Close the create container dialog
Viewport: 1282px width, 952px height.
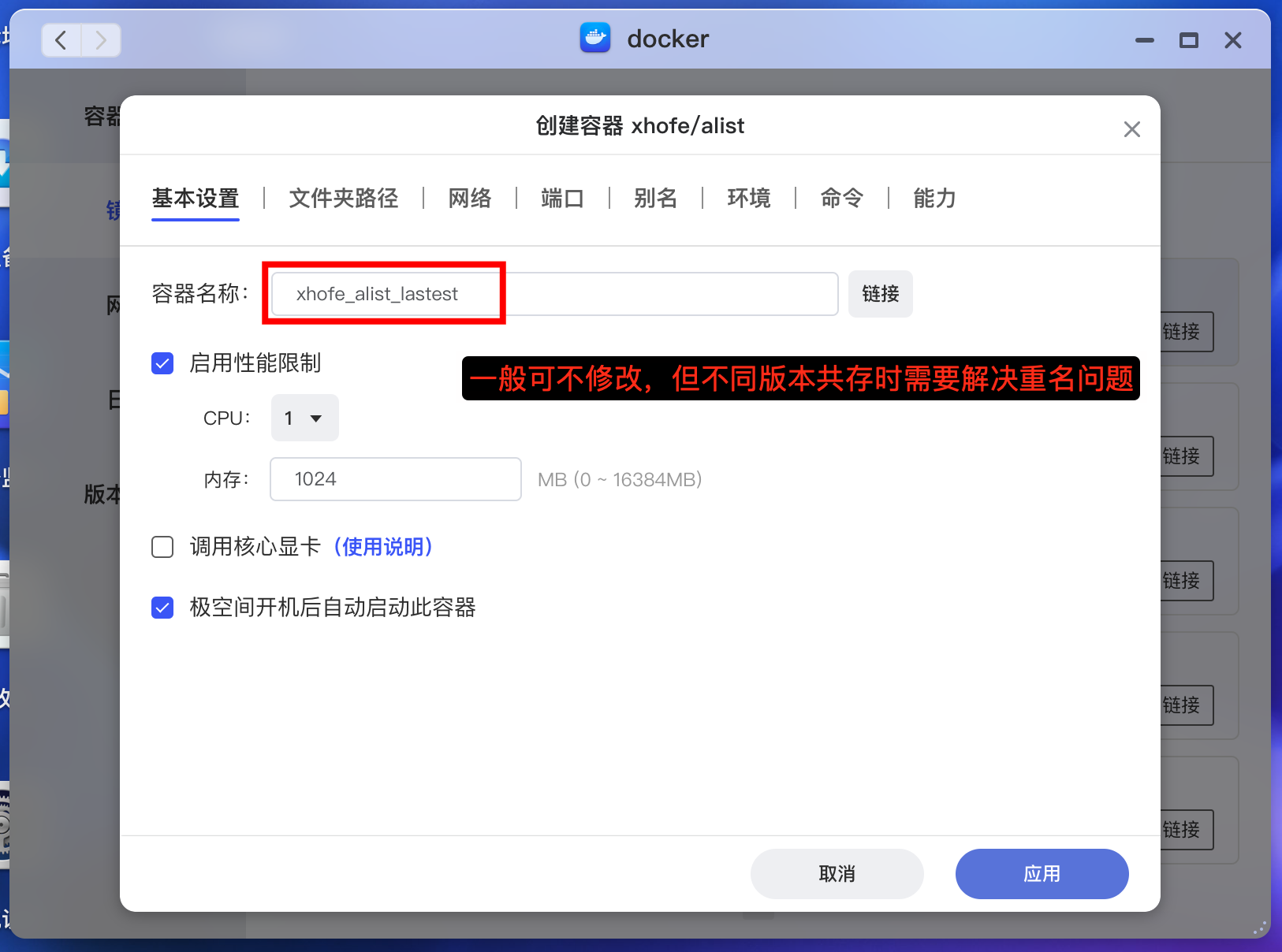(x=1132, y=129)
